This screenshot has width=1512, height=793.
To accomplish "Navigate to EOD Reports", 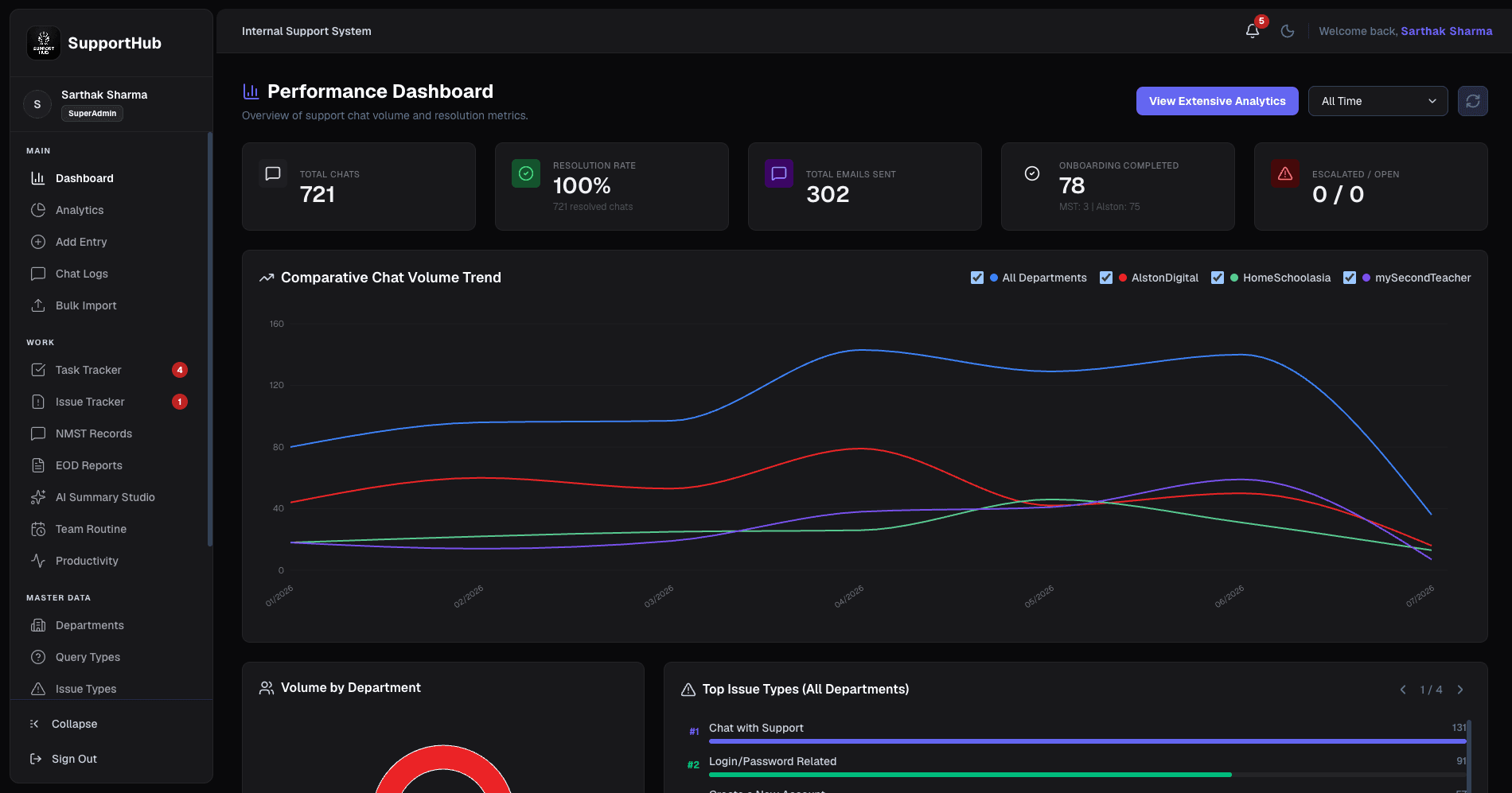I will (111, 465).
